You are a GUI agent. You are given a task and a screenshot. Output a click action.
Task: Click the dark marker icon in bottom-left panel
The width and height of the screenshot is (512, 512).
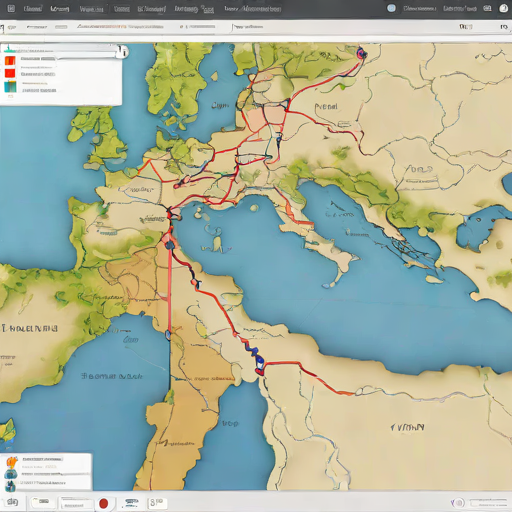11,486
